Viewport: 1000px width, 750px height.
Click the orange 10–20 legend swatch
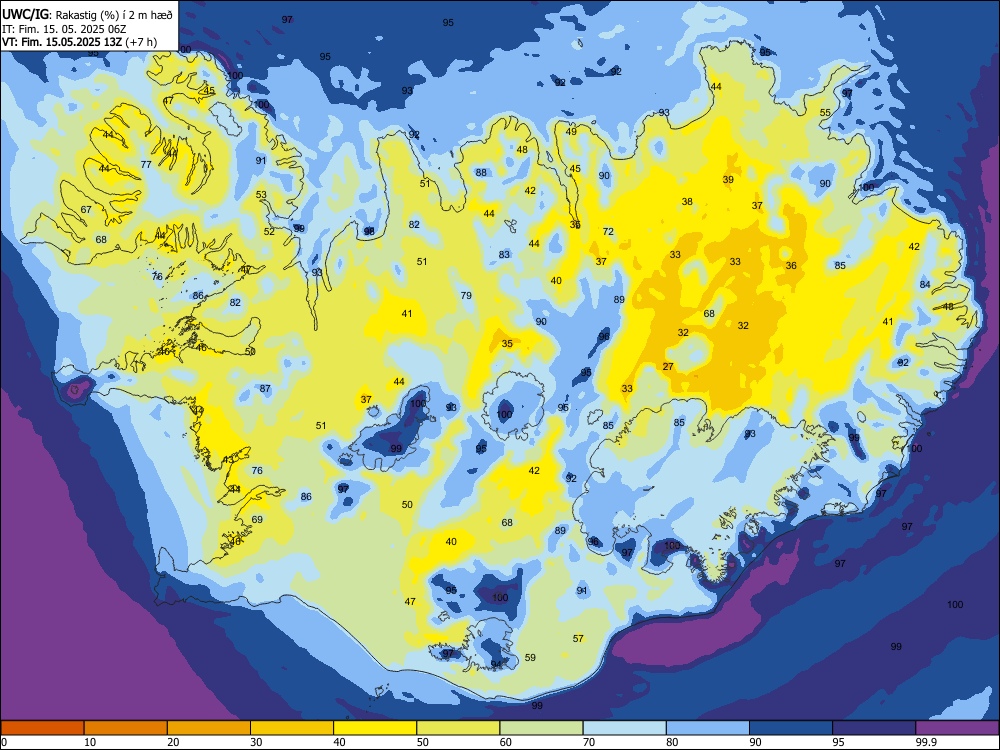coord(126,728)
